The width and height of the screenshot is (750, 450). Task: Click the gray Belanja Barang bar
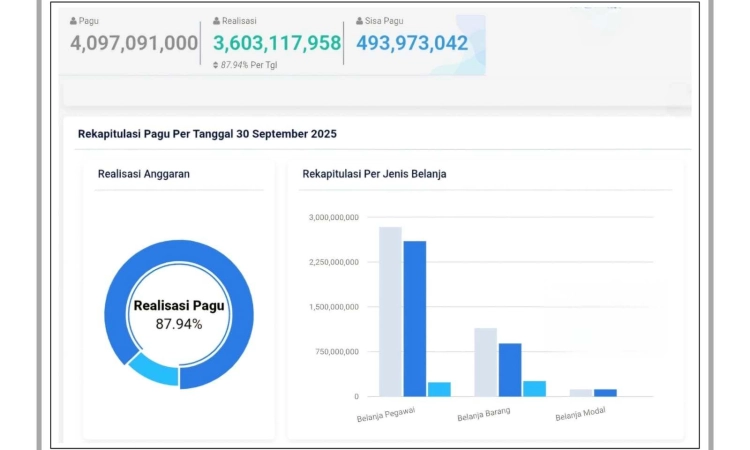486,362
